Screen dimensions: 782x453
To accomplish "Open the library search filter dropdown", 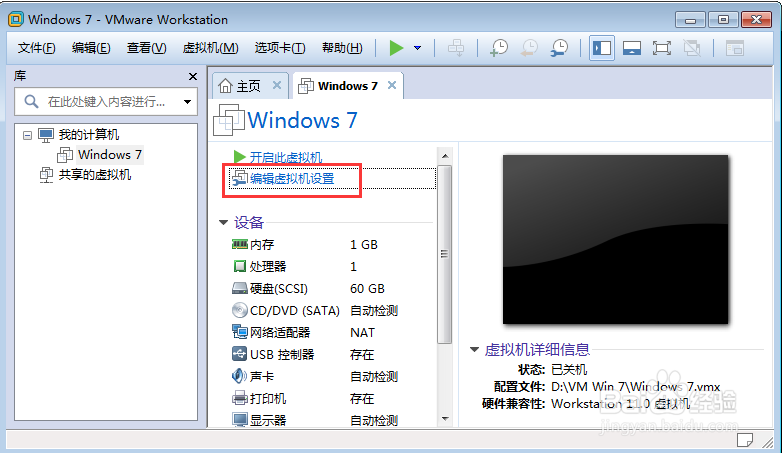I will [x=188, y=102].
